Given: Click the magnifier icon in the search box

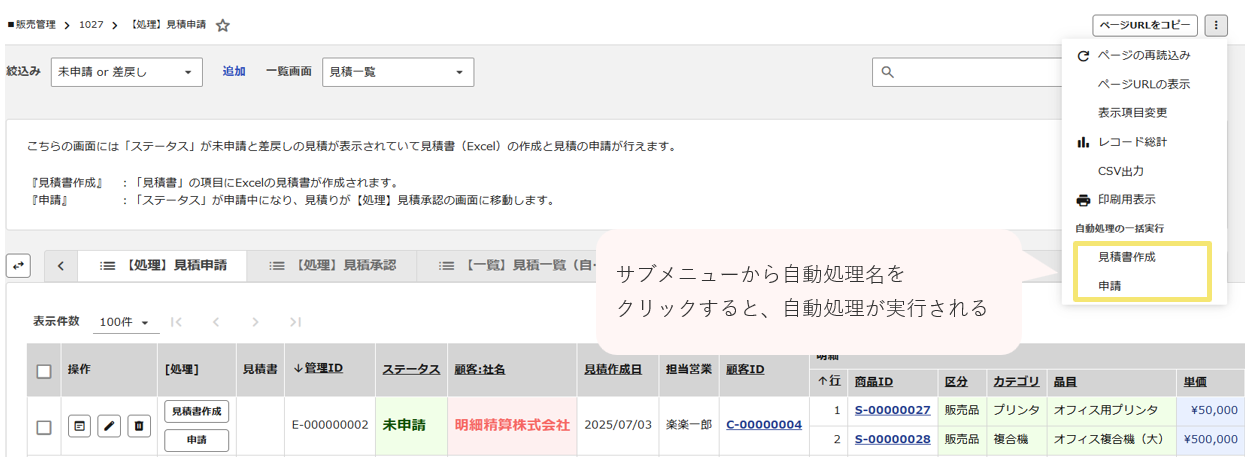Looking at the screenshot, I should coord(888,72).
